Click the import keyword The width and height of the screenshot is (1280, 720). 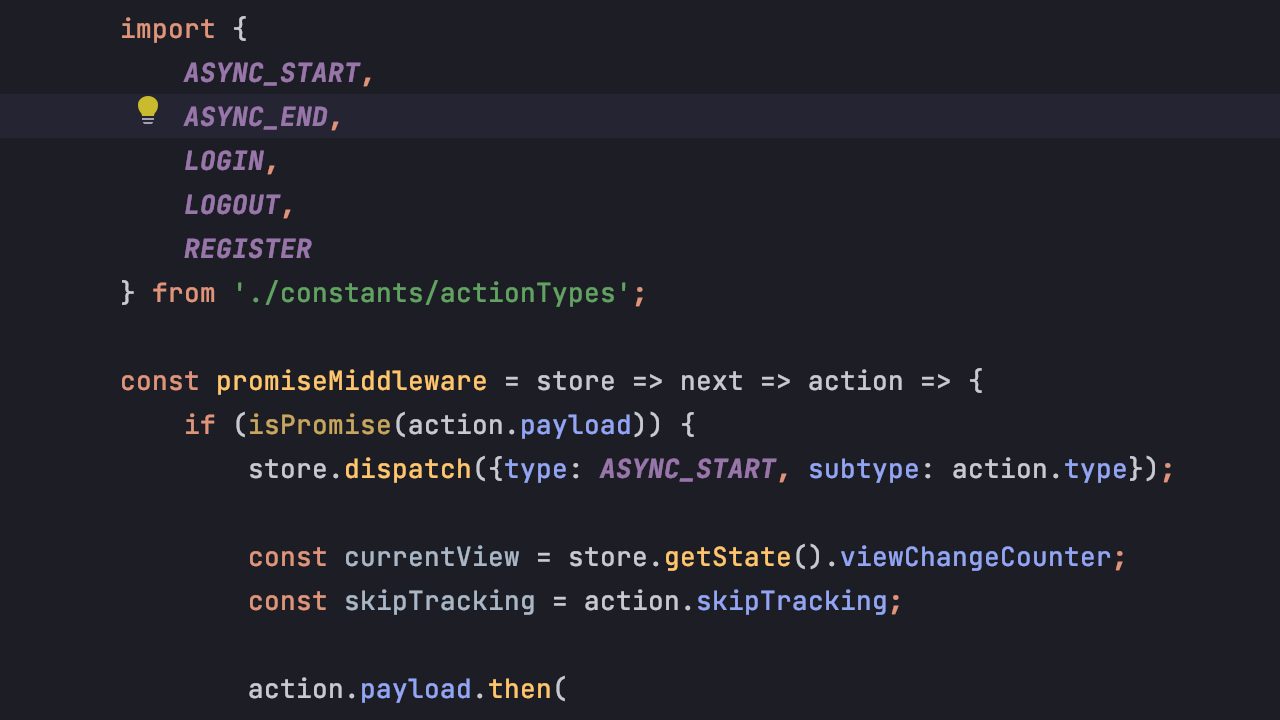click(x=168, y=29)
